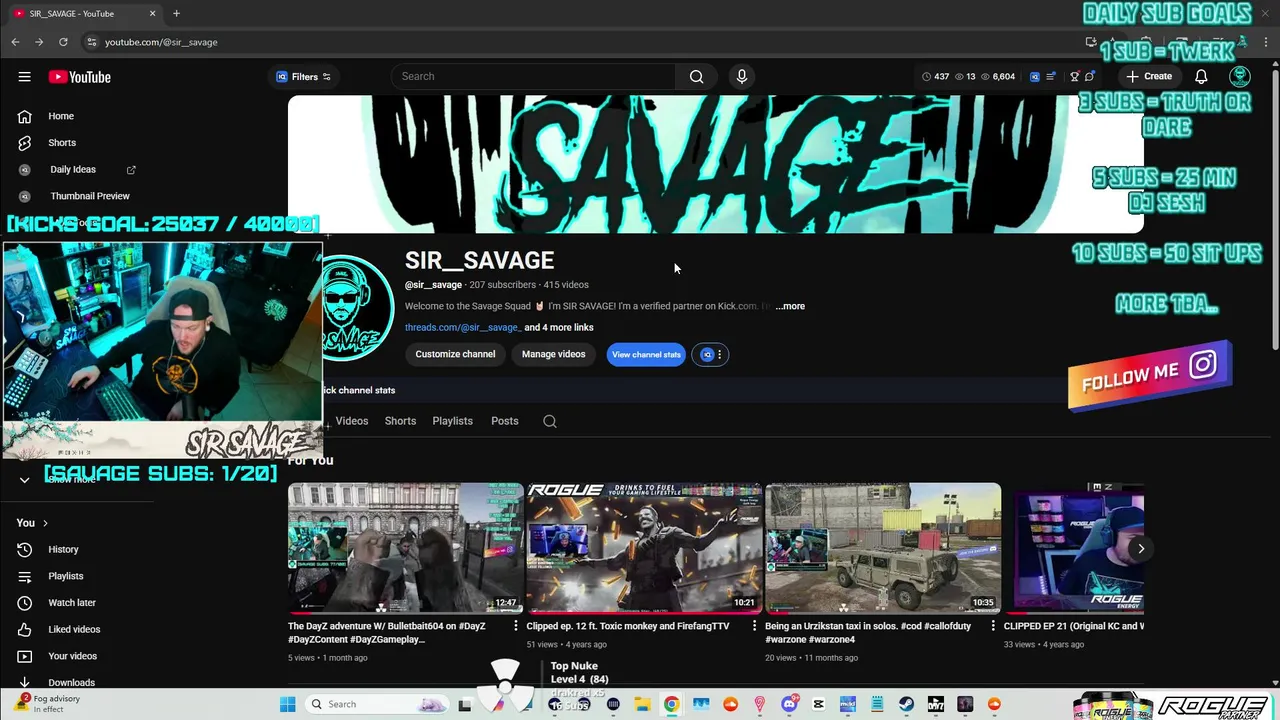Click the browser back arrow
Viewport: 1280px width, 720px height.
coord(15,42)
